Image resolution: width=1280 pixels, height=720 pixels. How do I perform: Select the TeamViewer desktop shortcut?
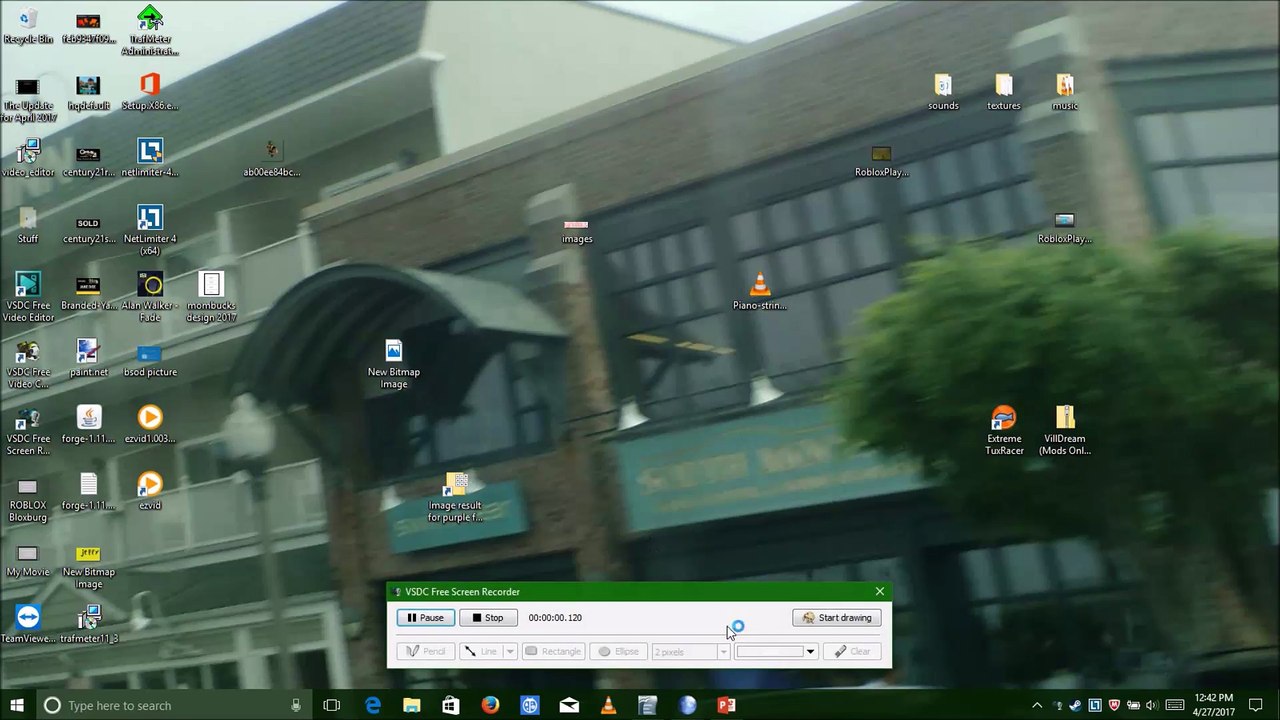pos(28,625)
